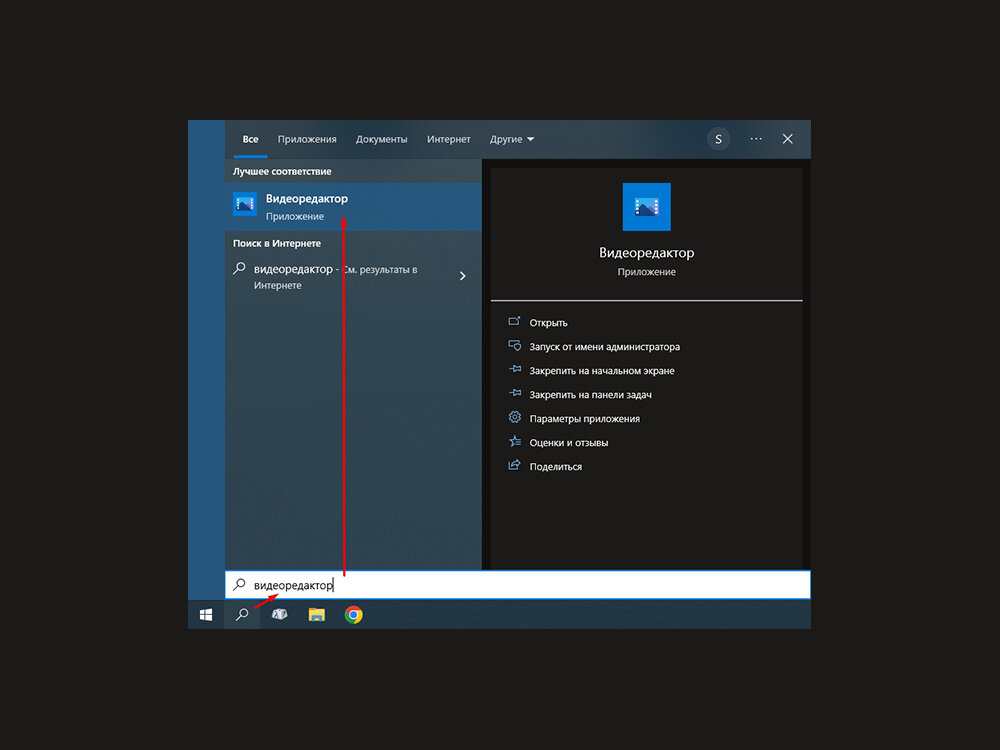This screenshot has height=750, width=1000.
Task: Click the Видеоредактор icon in results list
Action: coord(245,204)
